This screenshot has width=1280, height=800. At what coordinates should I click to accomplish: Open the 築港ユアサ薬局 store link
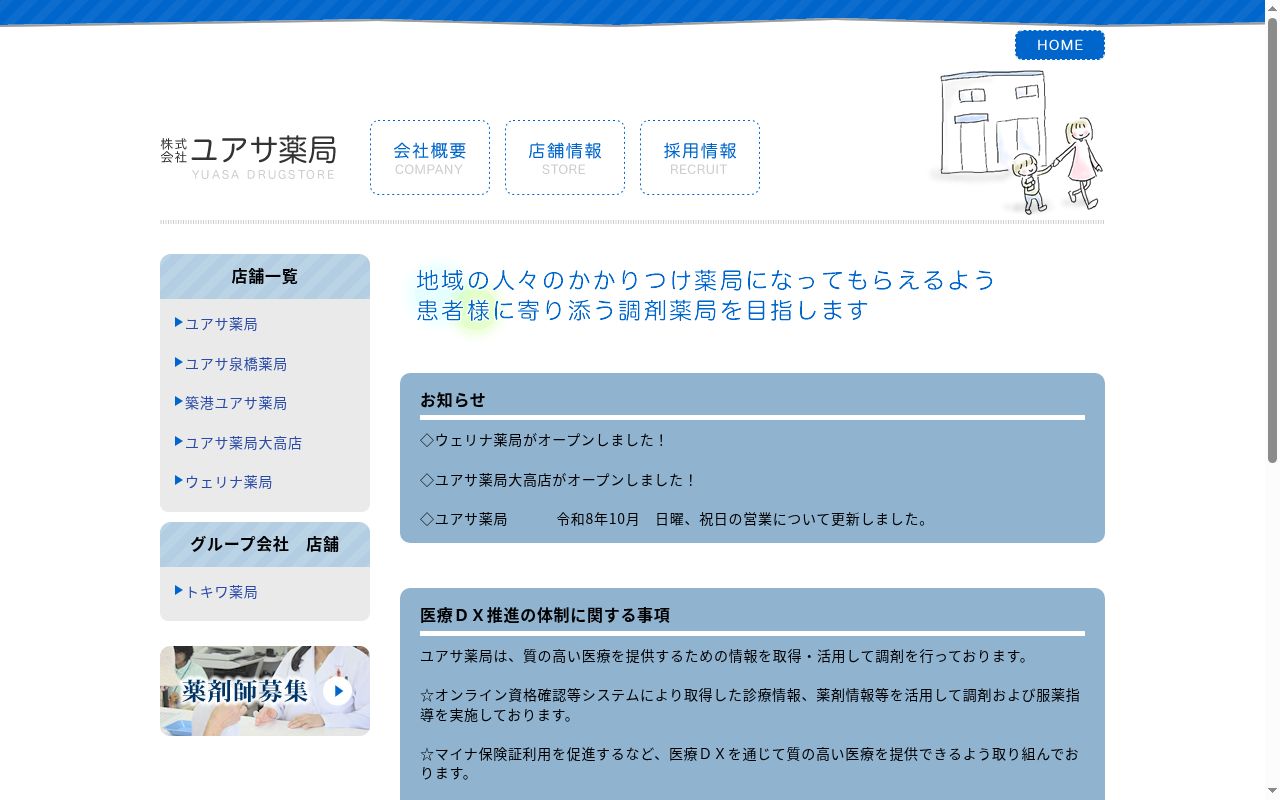point(236,403)
